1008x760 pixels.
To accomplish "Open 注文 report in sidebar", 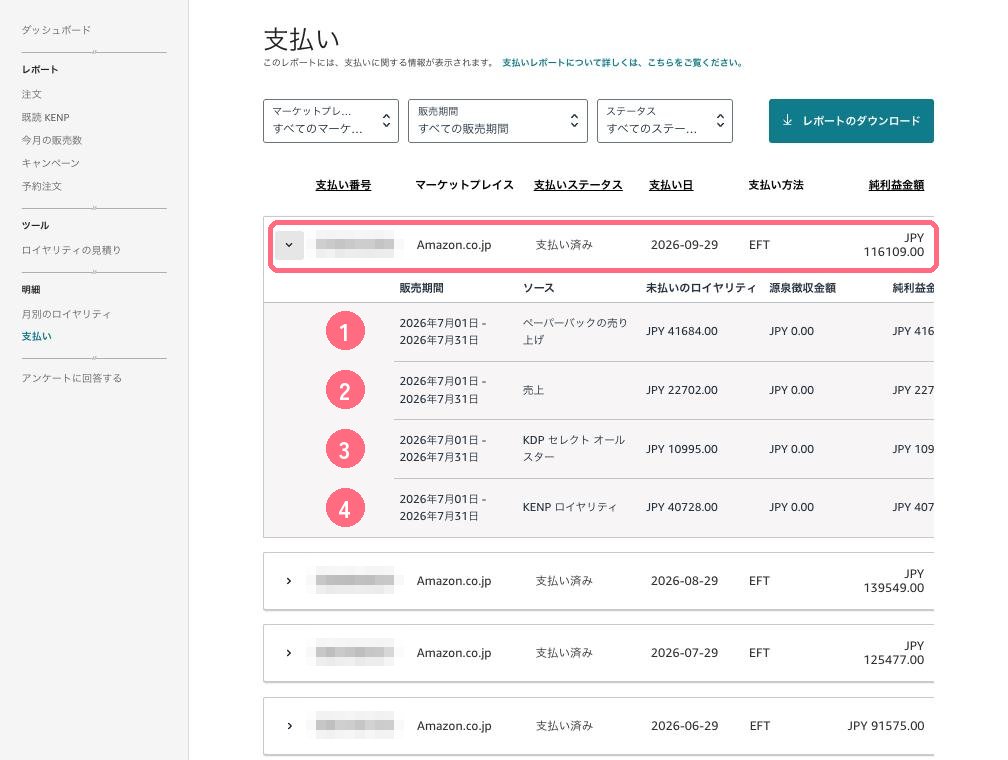I will (32, 94).
